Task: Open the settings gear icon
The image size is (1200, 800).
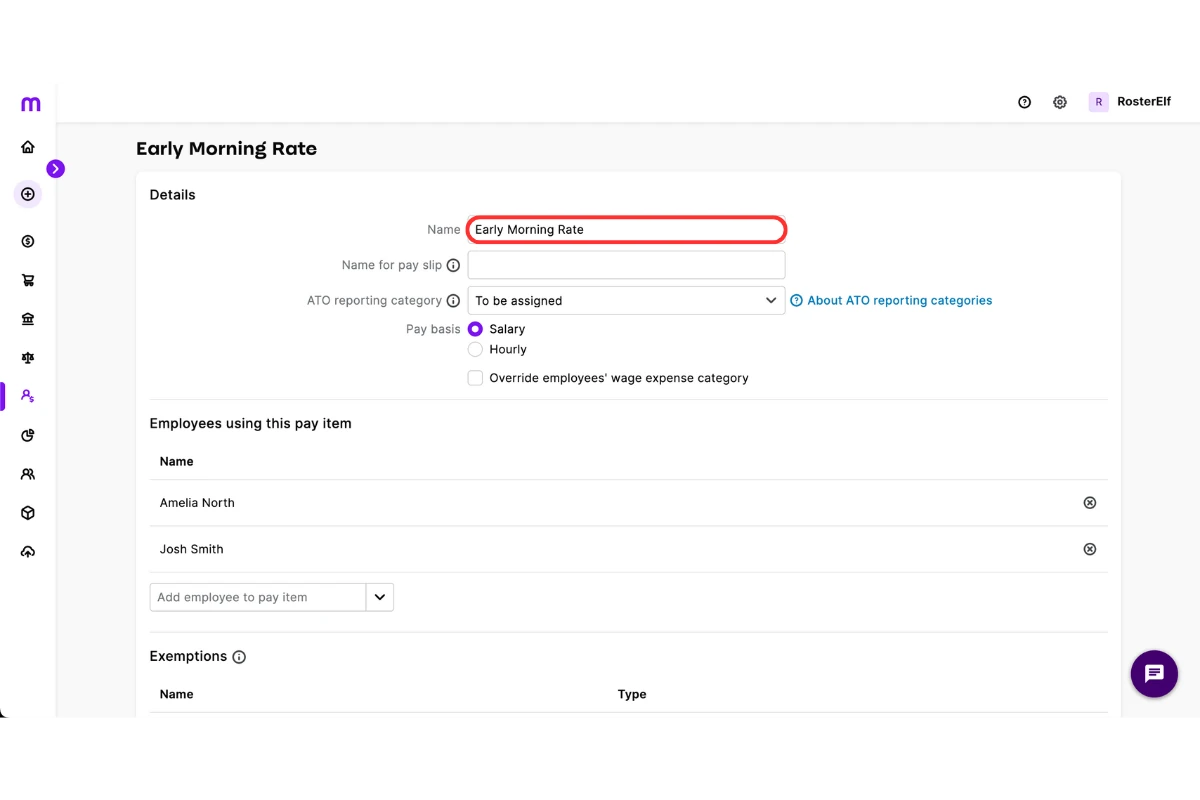Action: (x=1060, y=102)
